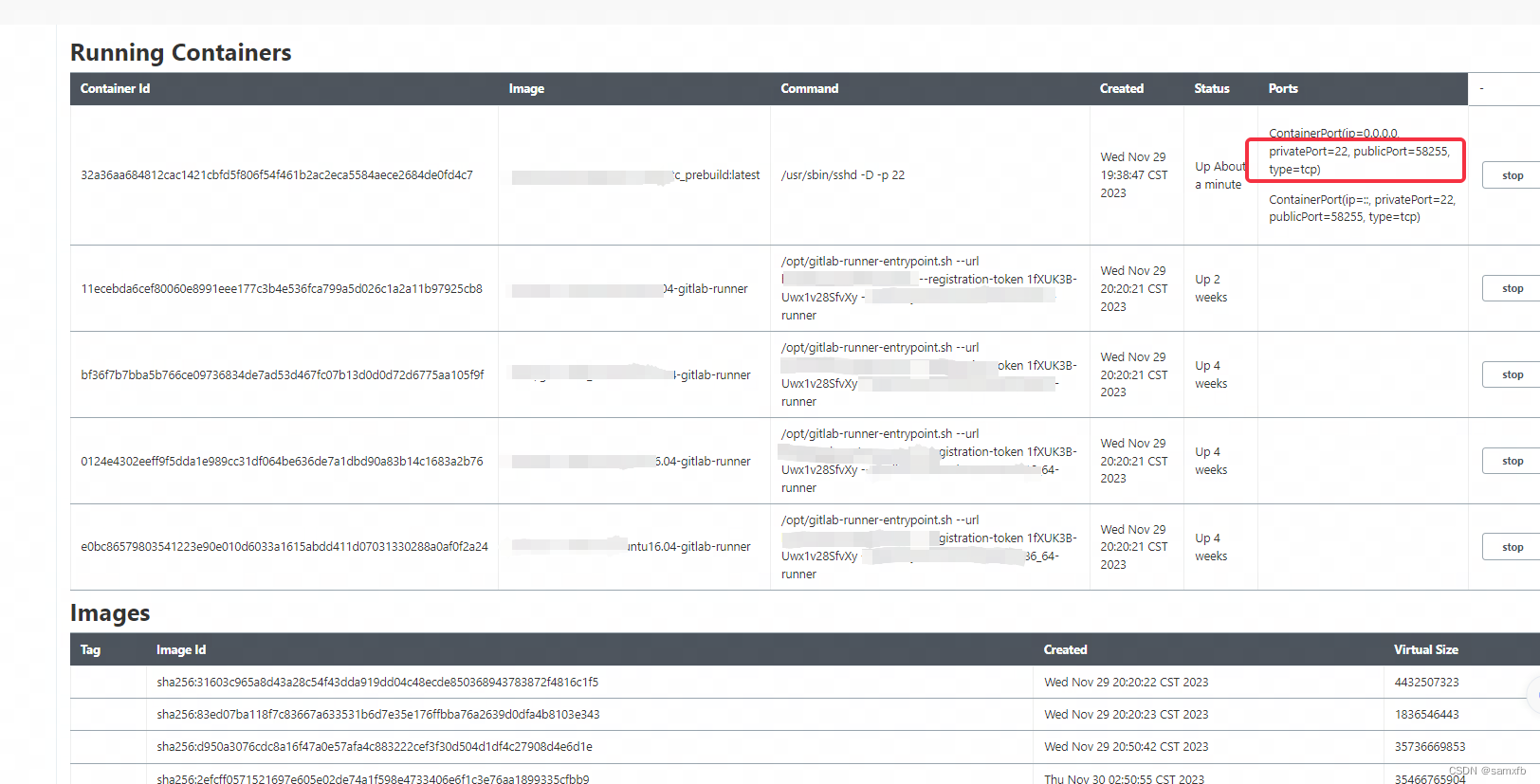Select the Running Containers heading
The image size is (1540, 784).
click(x=181, y=52)
